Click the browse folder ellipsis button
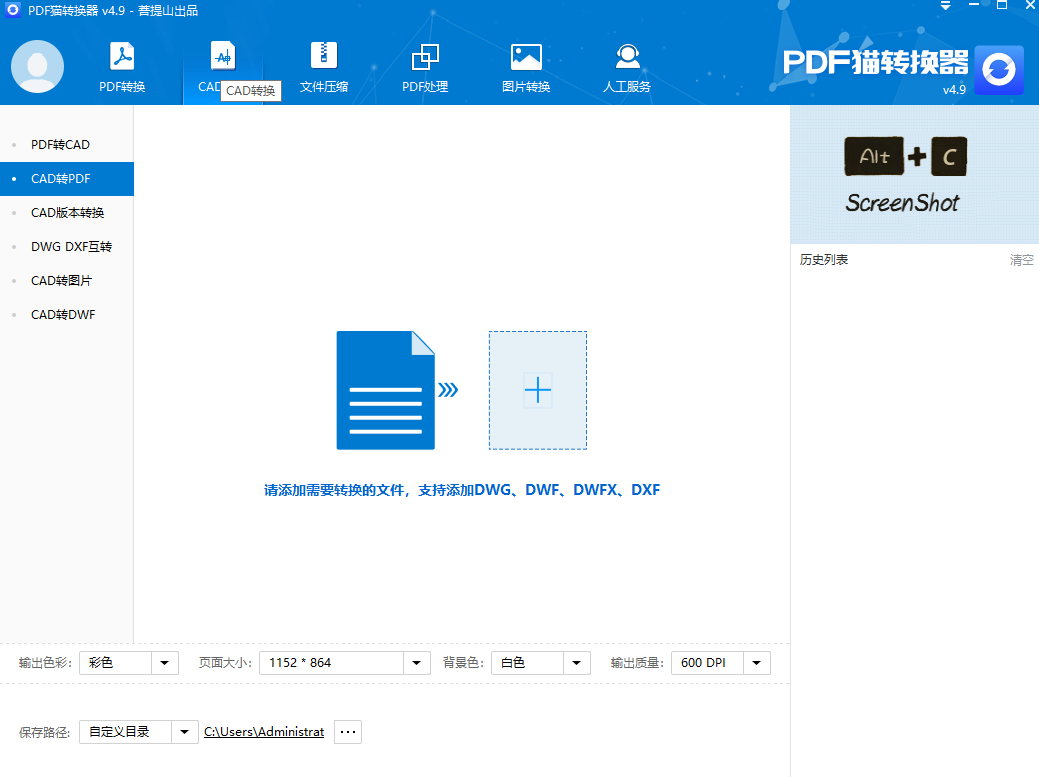This screenshot has height=777, width=1039. (x=348, y=732)
